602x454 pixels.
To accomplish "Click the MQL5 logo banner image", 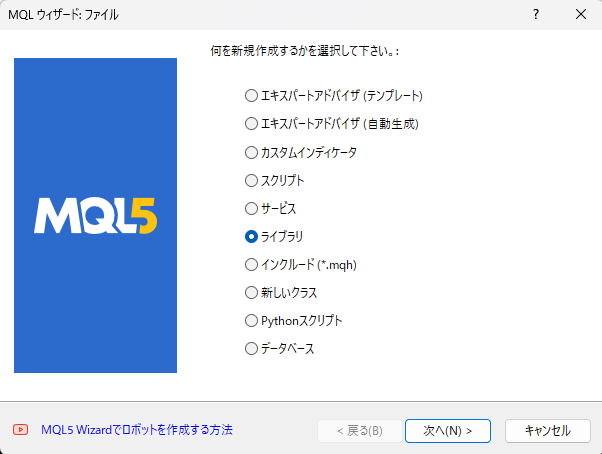I will tap(96, 215).
